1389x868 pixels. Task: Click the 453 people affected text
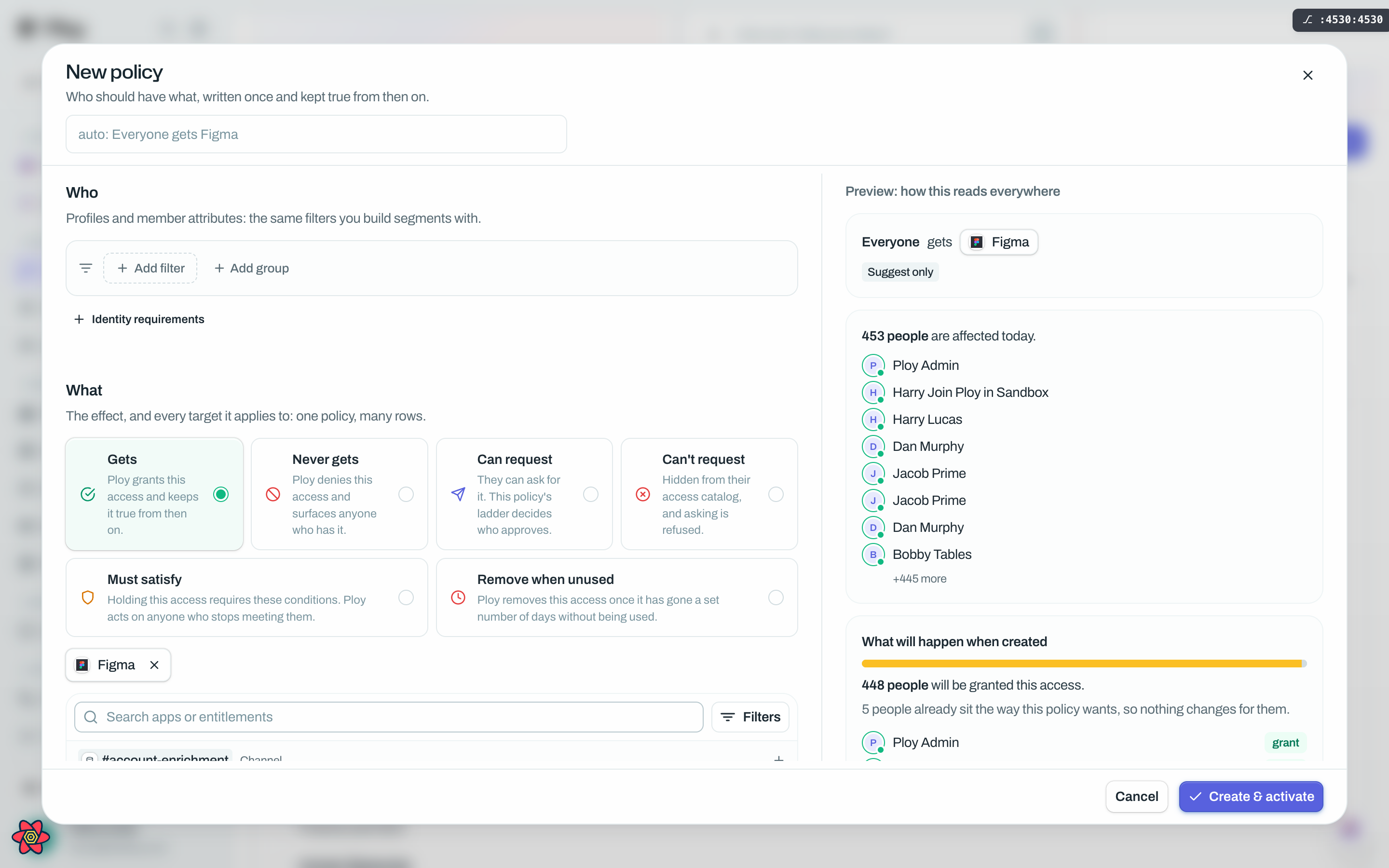948,336
